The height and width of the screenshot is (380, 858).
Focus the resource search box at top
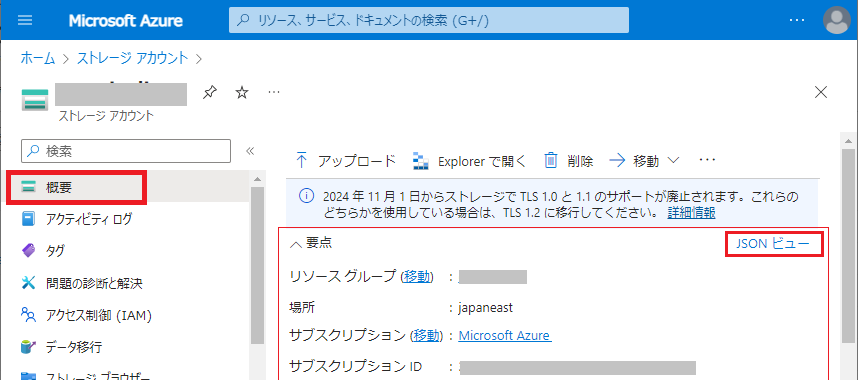click(x=428, y=20)
